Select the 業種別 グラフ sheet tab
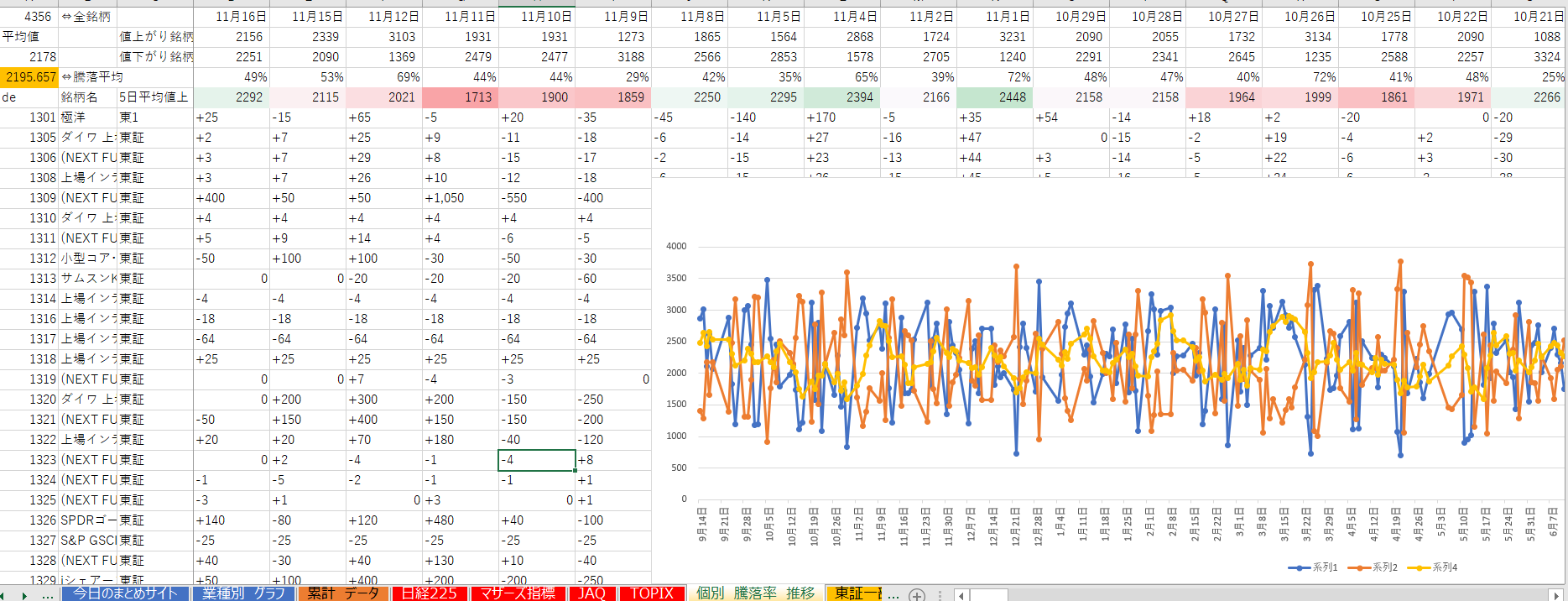Viewport: 1568px width, 601px height. [x=243, y=593]
